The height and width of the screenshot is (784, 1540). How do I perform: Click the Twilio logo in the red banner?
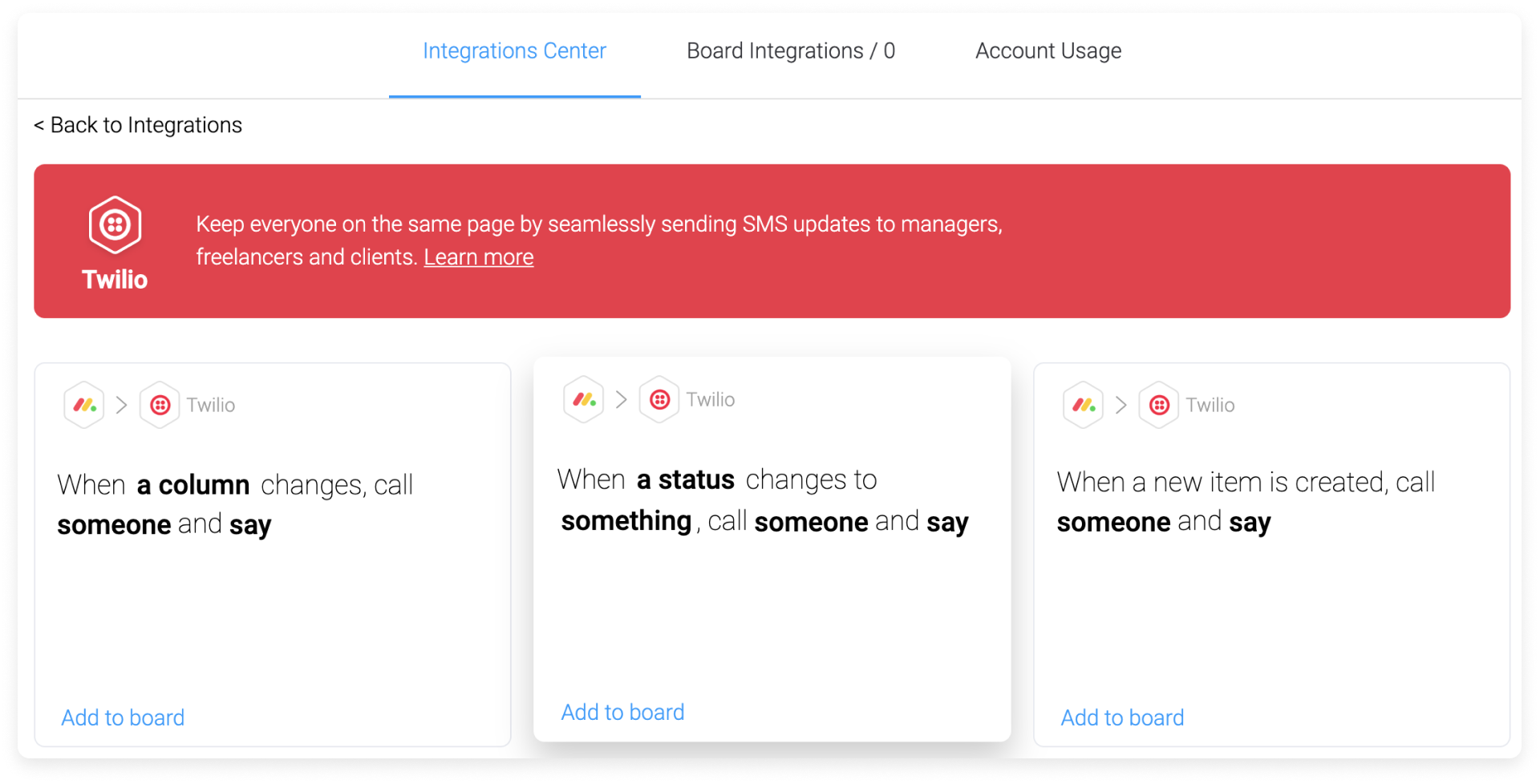[x=114, y=226]
